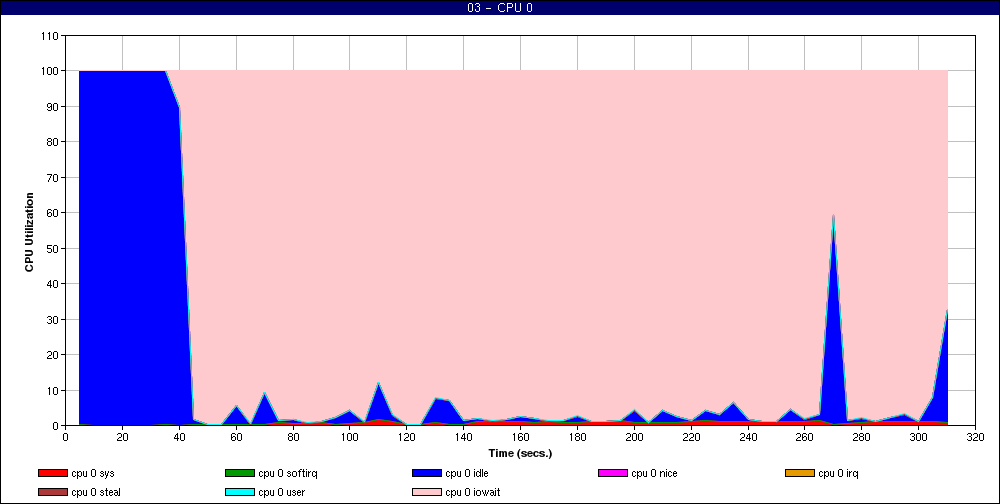Click the blue cpu 0 idle legend swatch
1000x504 pixels.
tap(427, 473)
